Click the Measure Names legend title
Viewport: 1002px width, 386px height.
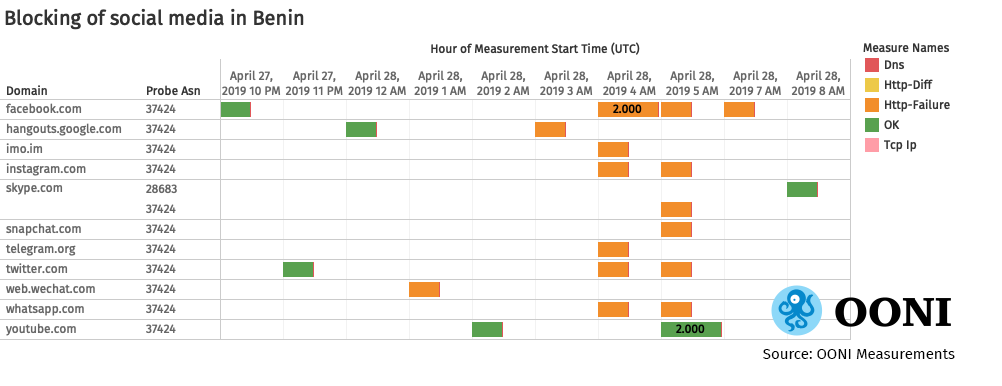pos(906,48)
